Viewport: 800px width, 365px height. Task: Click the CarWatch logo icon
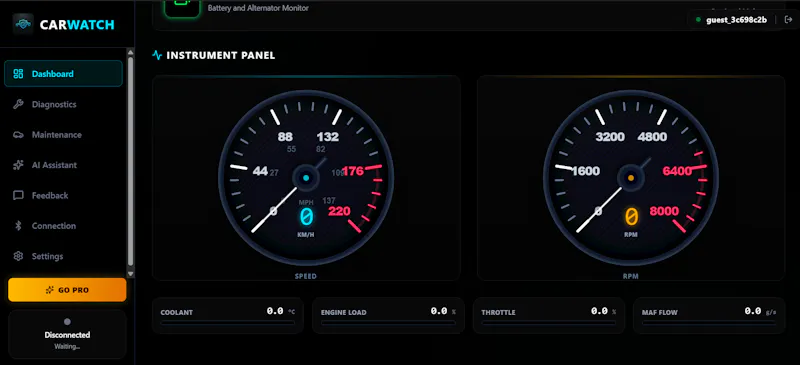point(23,24)
